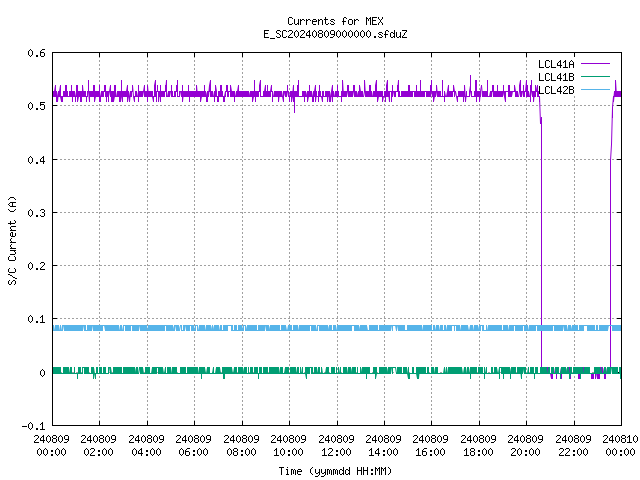The width and height of the screenshot is (640, 480).
Task: Select the LCL41B legend label
Action: pyautogui.click(x=556, y=77)
